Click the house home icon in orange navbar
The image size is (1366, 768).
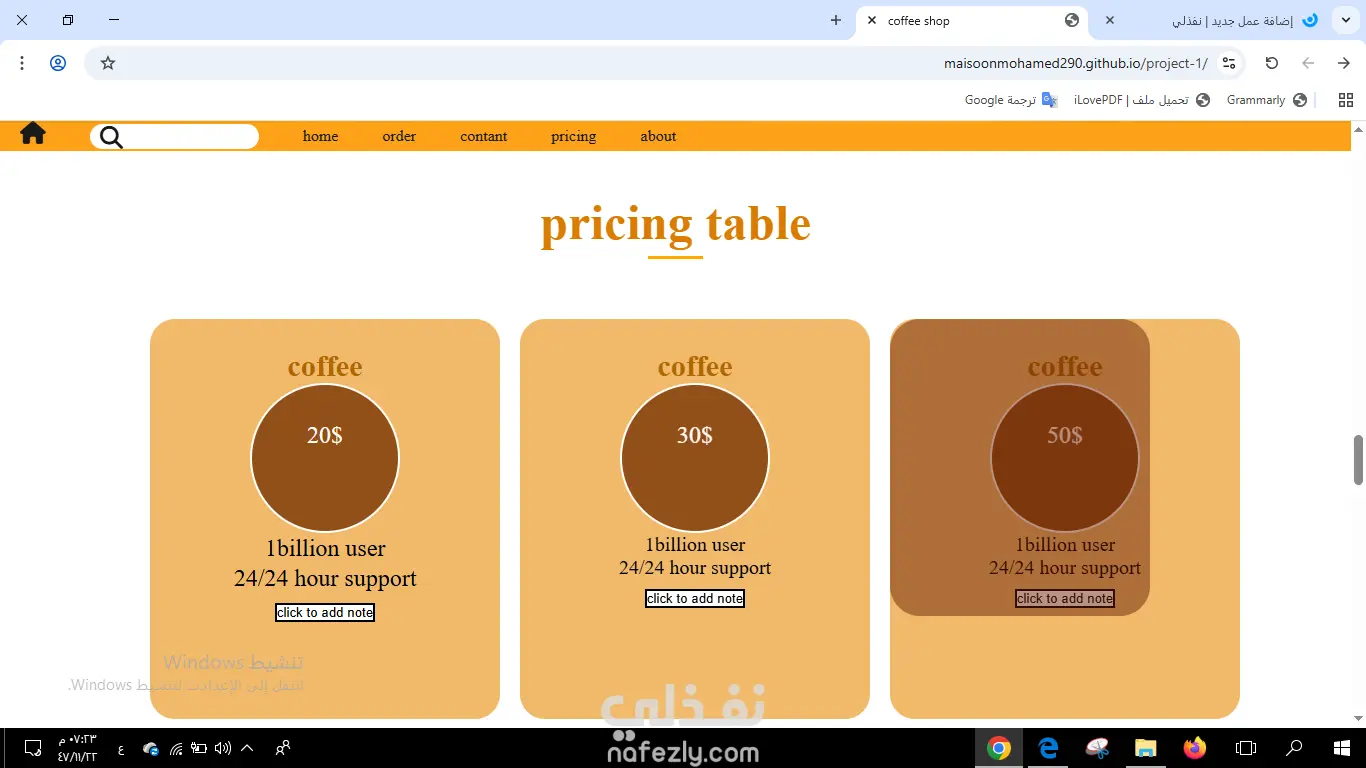(x=33, y=133)
